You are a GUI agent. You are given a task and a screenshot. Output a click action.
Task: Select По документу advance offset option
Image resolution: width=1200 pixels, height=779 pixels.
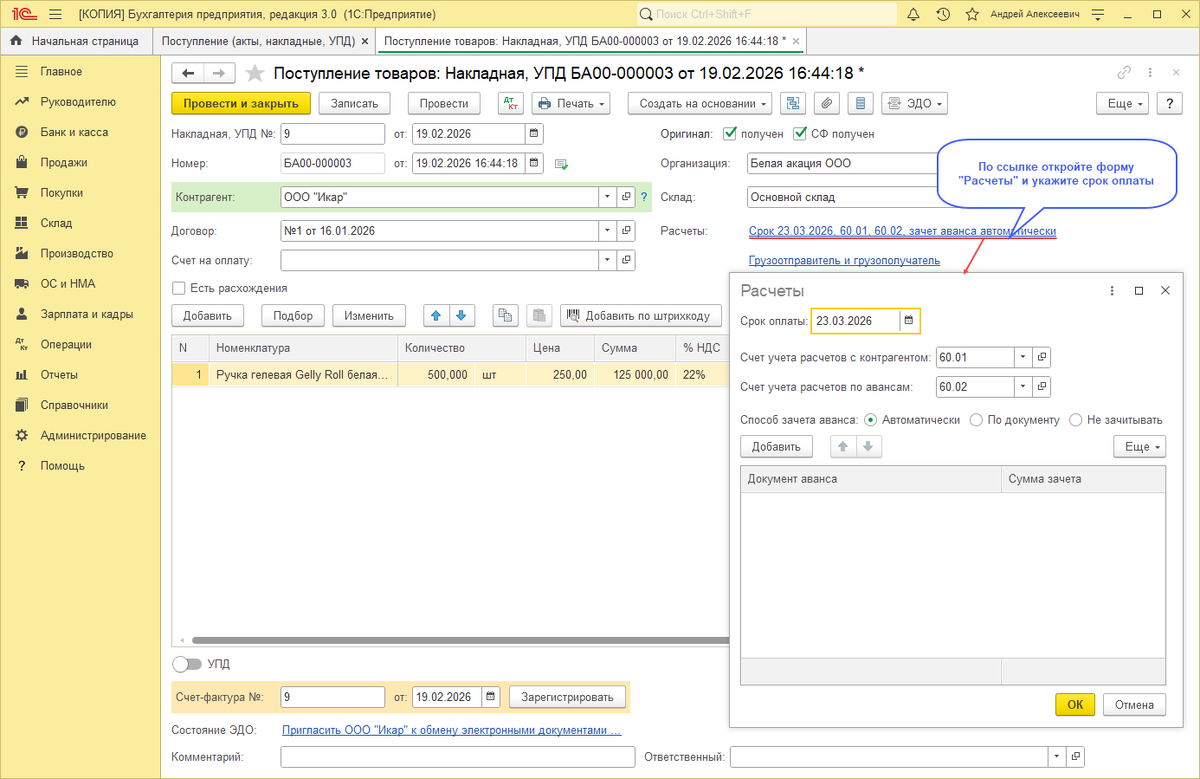(x=976, y=420)
